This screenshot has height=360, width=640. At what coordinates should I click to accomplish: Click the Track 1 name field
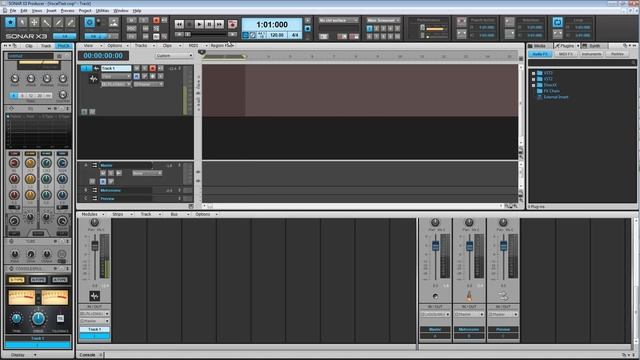pos(116,68)
